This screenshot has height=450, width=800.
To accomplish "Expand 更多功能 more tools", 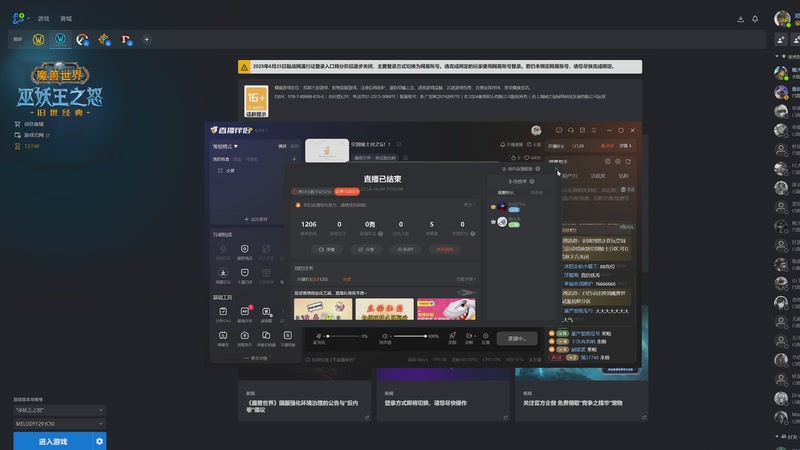I will pos(256,358).
